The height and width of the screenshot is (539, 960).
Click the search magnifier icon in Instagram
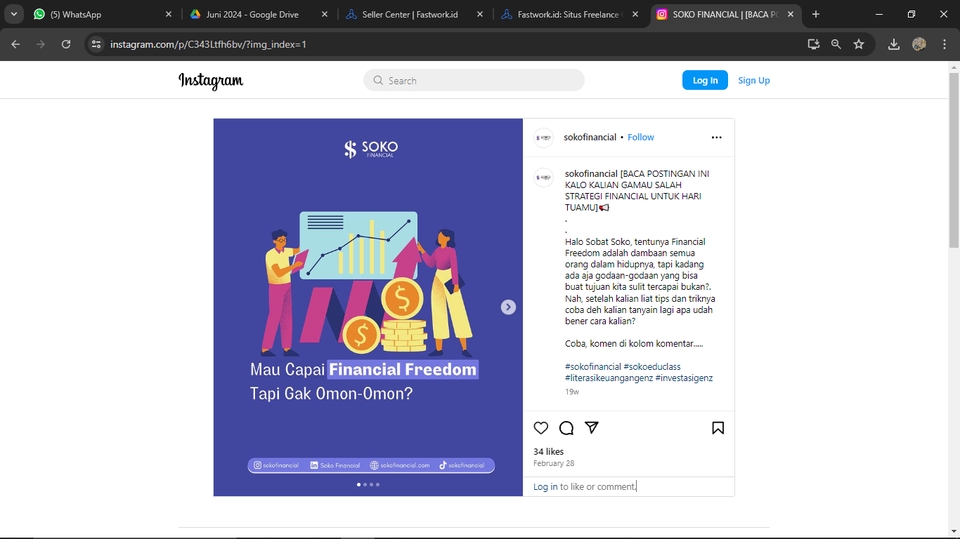(x=378, y=80)
